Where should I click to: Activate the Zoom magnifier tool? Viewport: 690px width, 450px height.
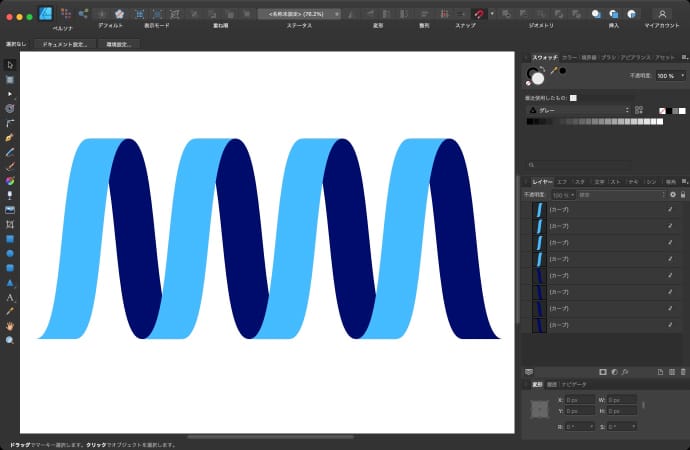coord(10,340)
